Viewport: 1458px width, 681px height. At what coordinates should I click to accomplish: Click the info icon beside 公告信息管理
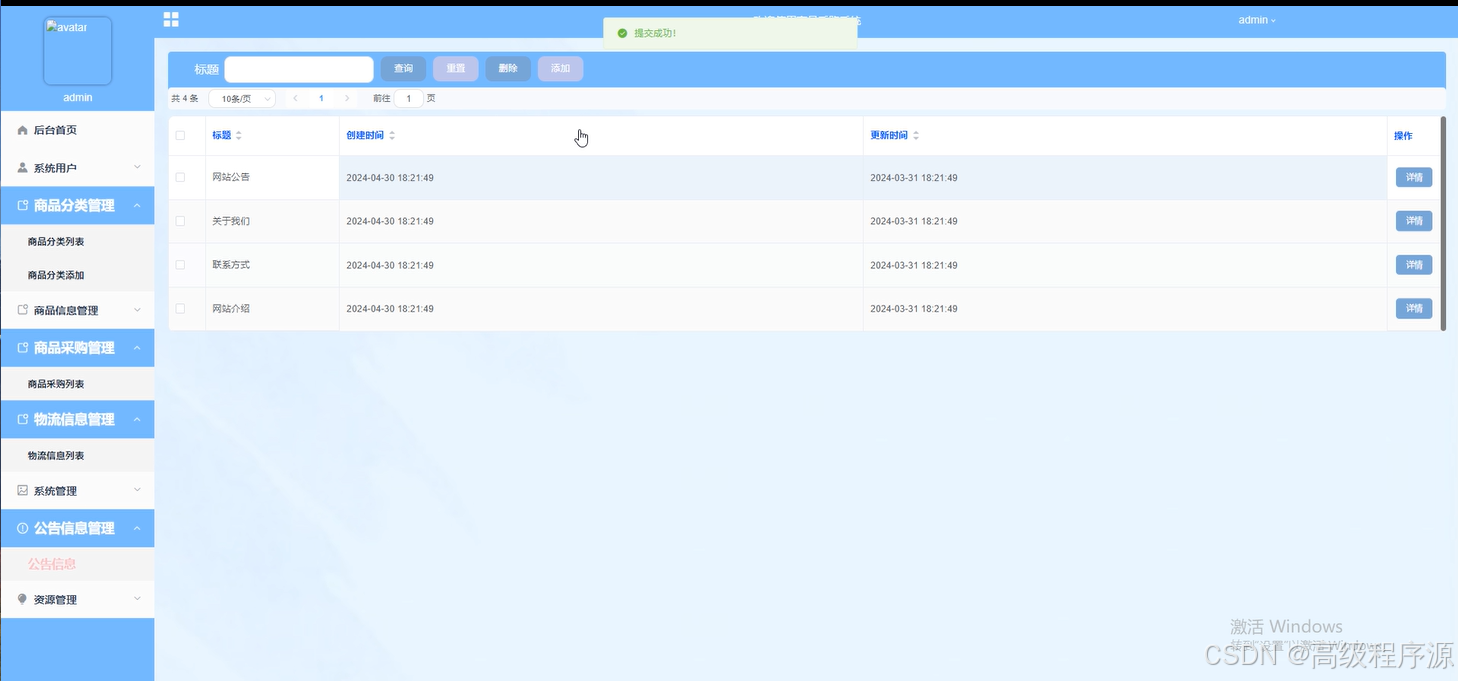tap(23, 528)
